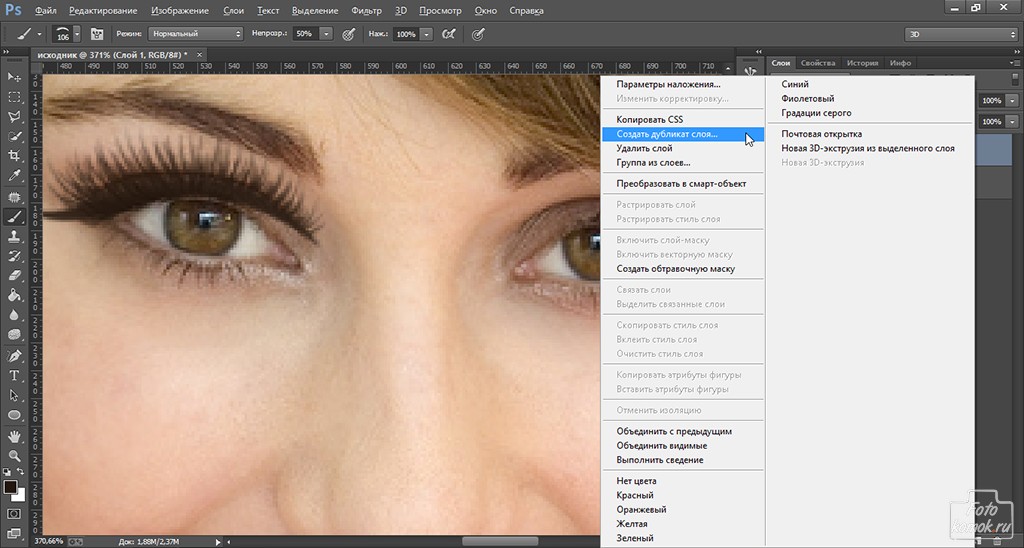Choose Создать дубликат слоя

[682, 134]
